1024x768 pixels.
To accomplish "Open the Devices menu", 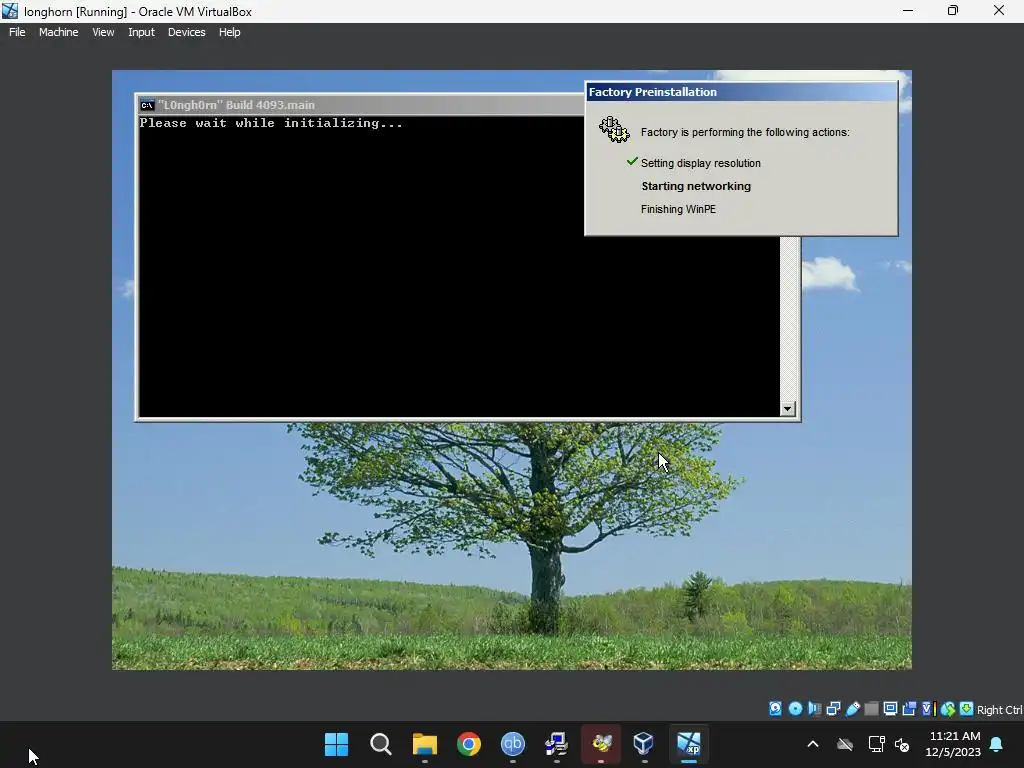I will (x=186, y=32).
